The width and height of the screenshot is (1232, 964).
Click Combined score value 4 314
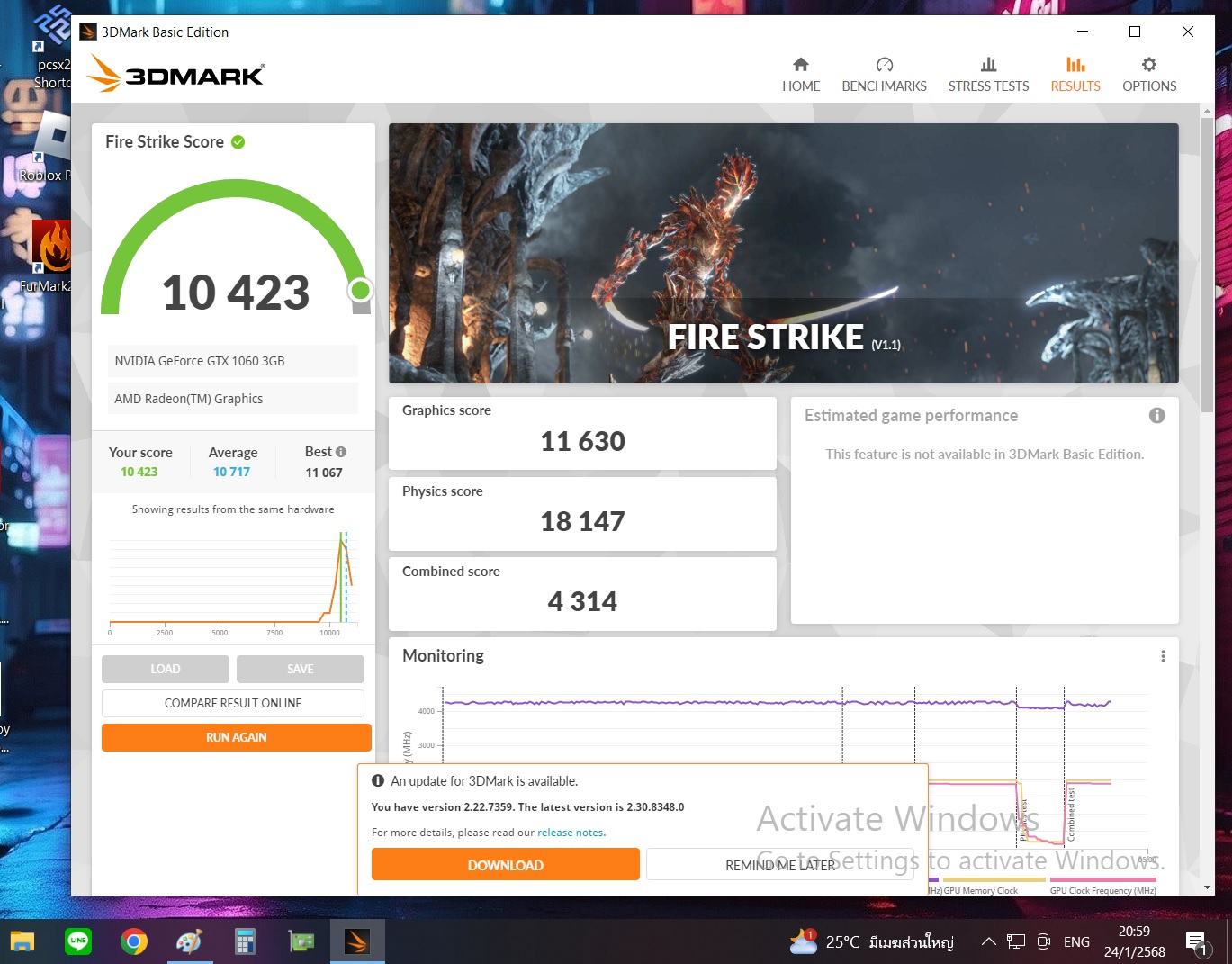(582, 601)
